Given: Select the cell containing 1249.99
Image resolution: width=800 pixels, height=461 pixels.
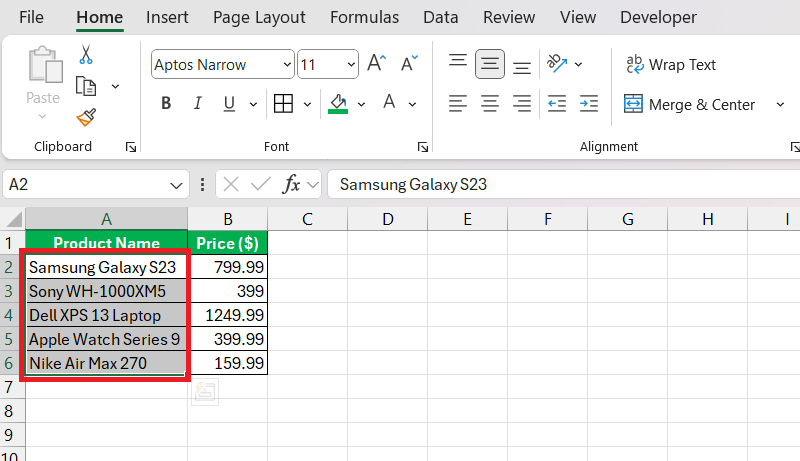Looking at the screenshot, I should pyautogui.click(x=228, y=315).
